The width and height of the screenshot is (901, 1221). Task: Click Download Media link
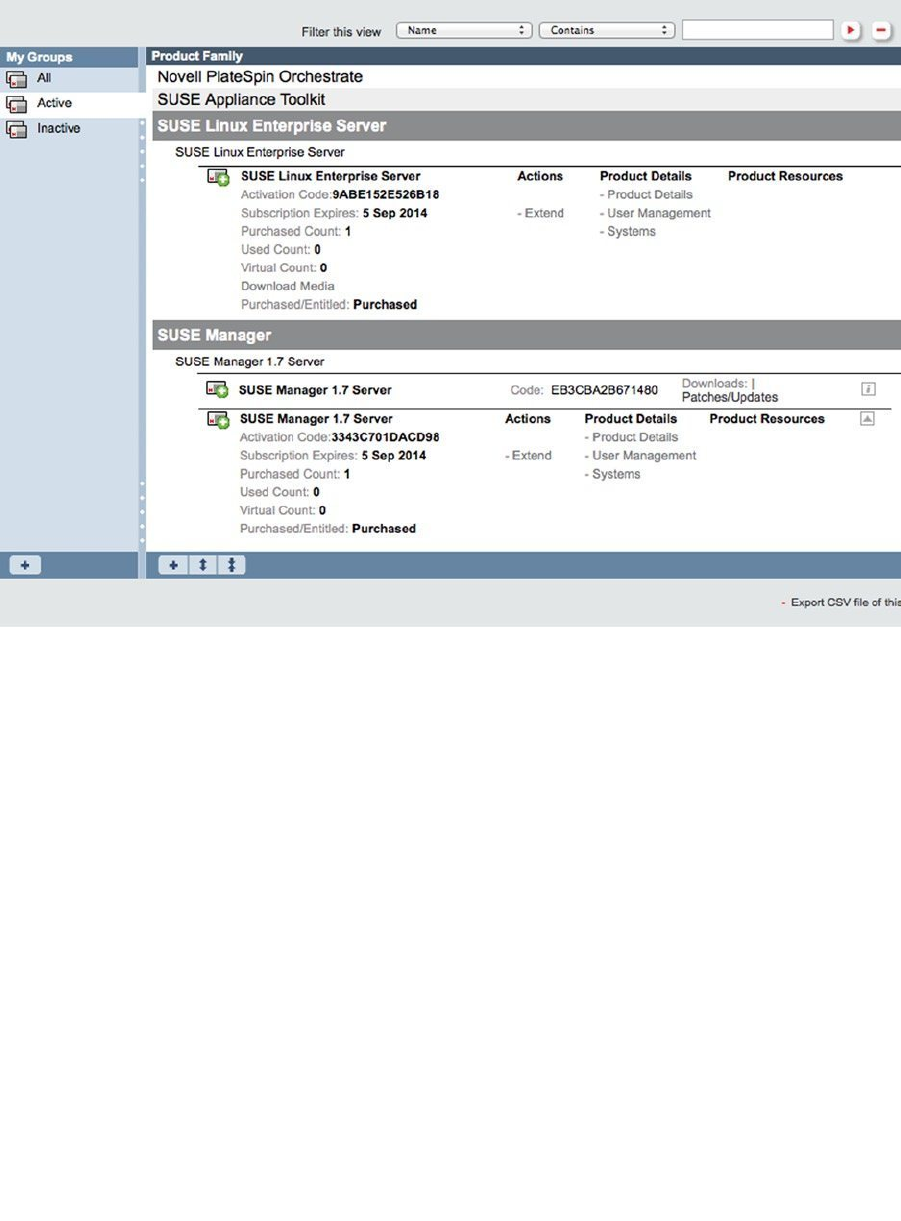pos(288,286)
